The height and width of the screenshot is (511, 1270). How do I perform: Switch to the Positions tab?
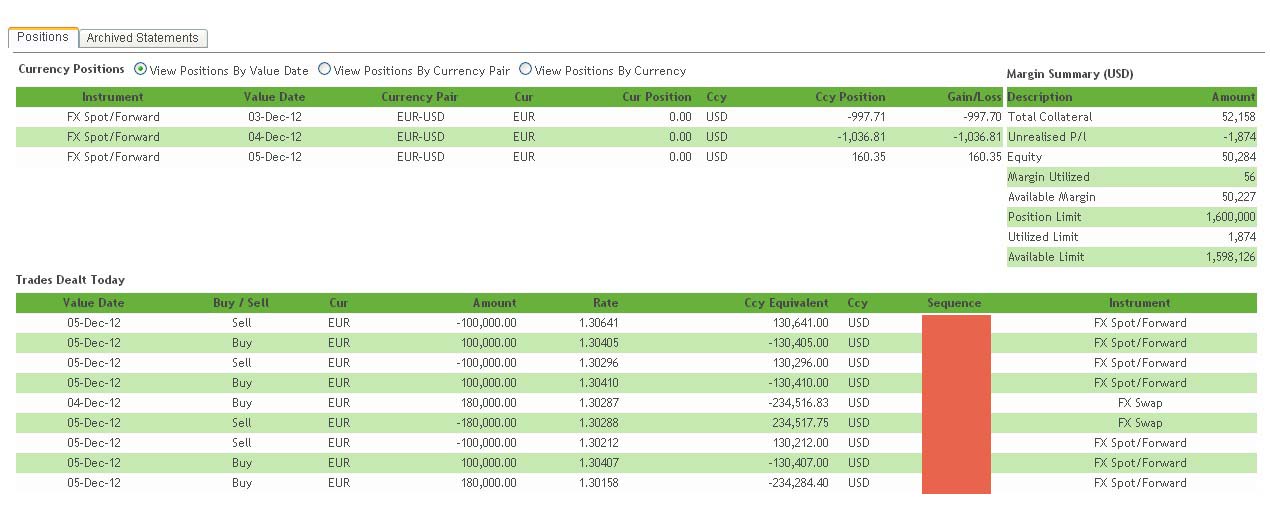coord(43,37)
